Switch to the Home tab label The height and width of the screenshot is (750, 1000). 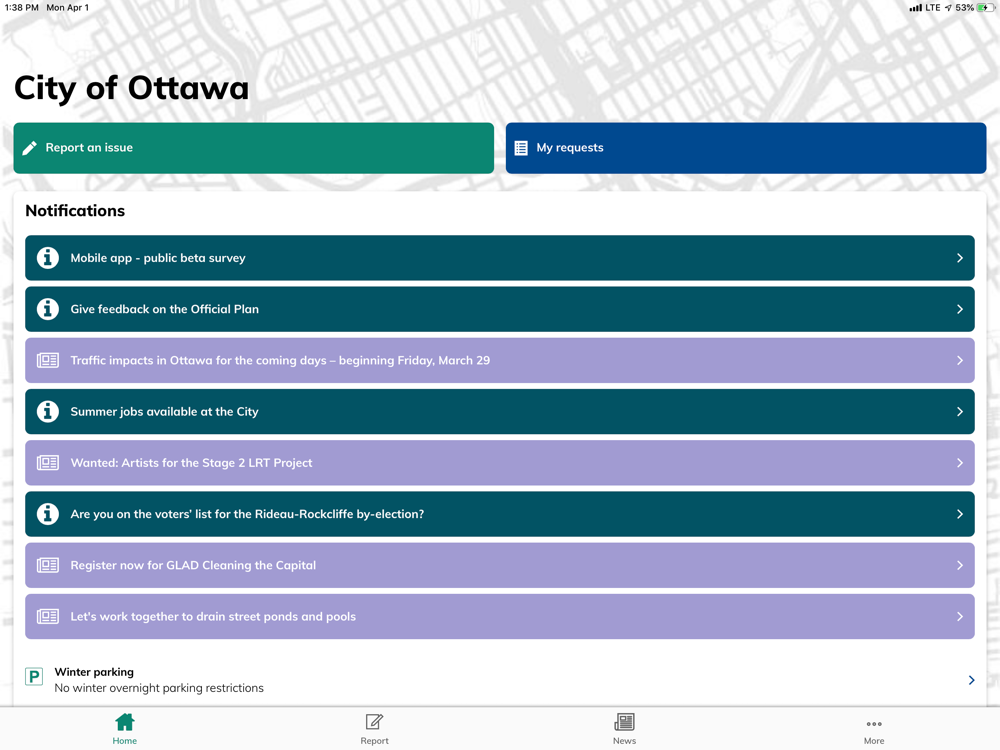coord(125,740)
